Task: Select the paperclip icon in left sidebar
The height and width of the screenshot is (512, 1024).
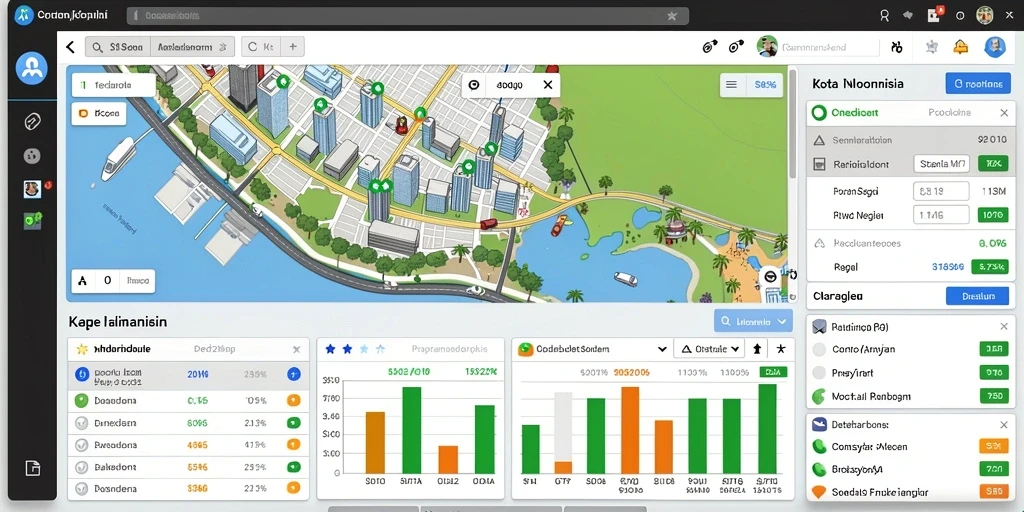Action: click(32, 121)
